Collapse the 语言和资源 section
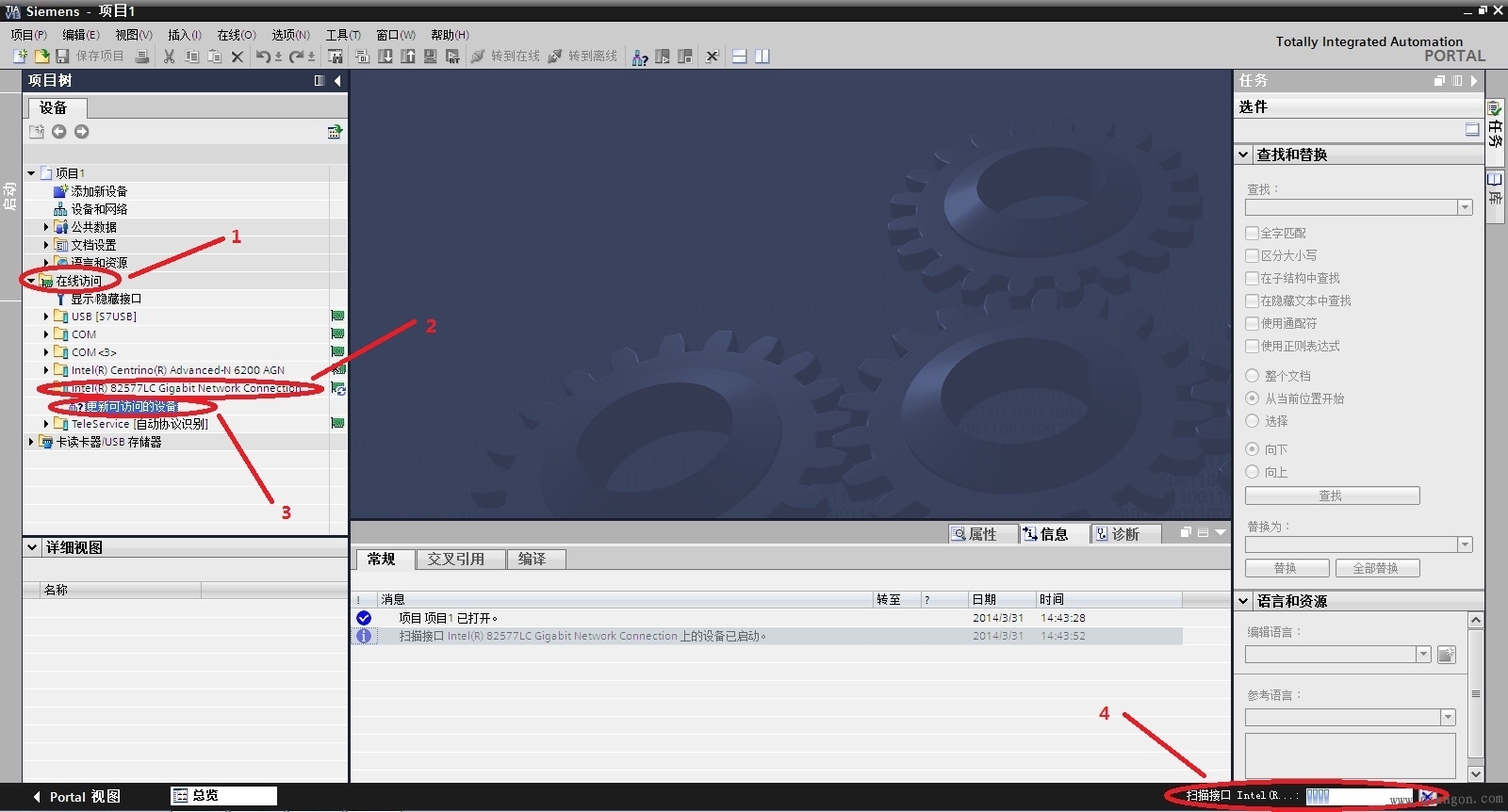This screenshot has width=1508, height=812. click(x=1244, y=601)
